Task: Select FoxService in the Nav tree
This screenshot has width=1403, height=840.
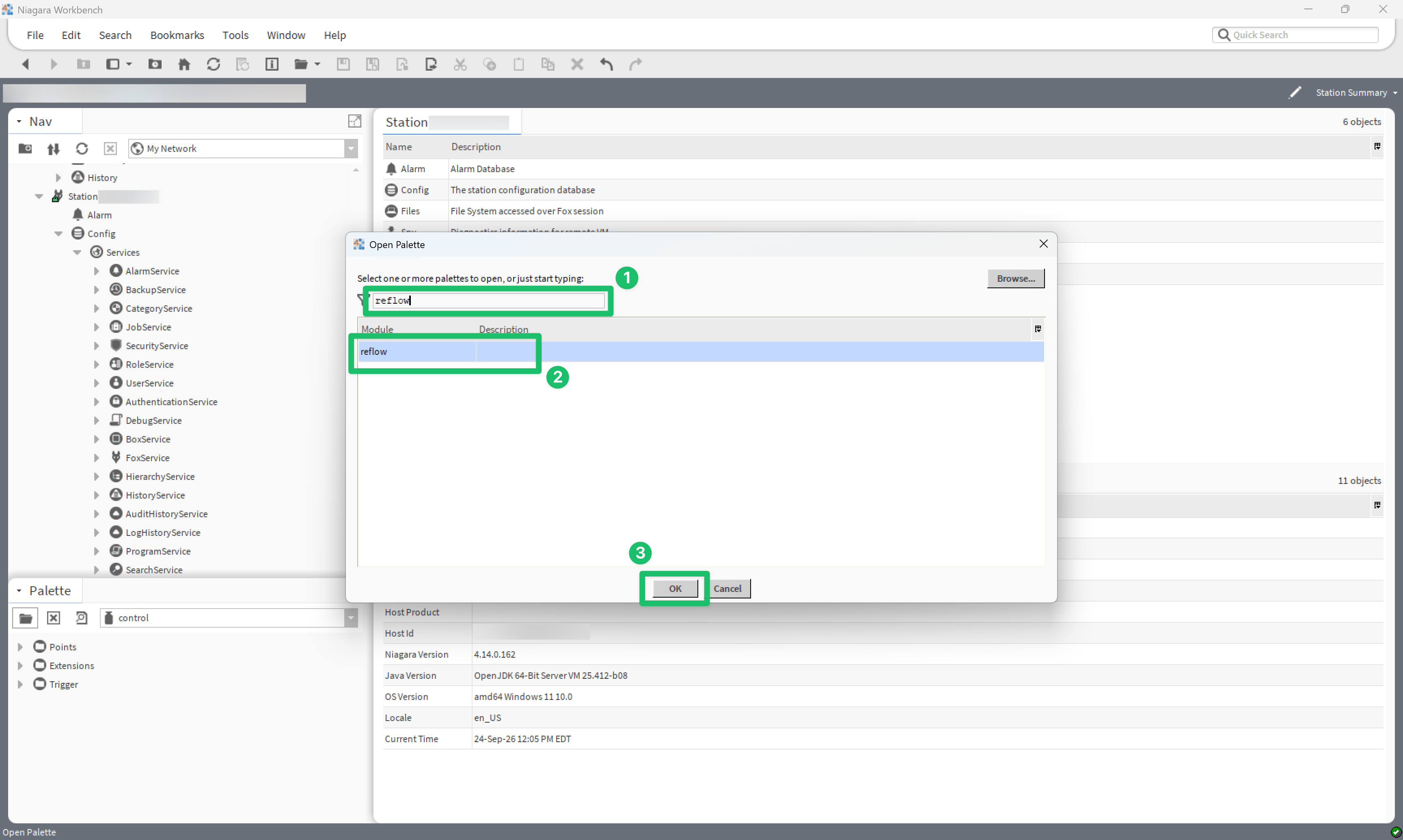Action: (147, 458)
